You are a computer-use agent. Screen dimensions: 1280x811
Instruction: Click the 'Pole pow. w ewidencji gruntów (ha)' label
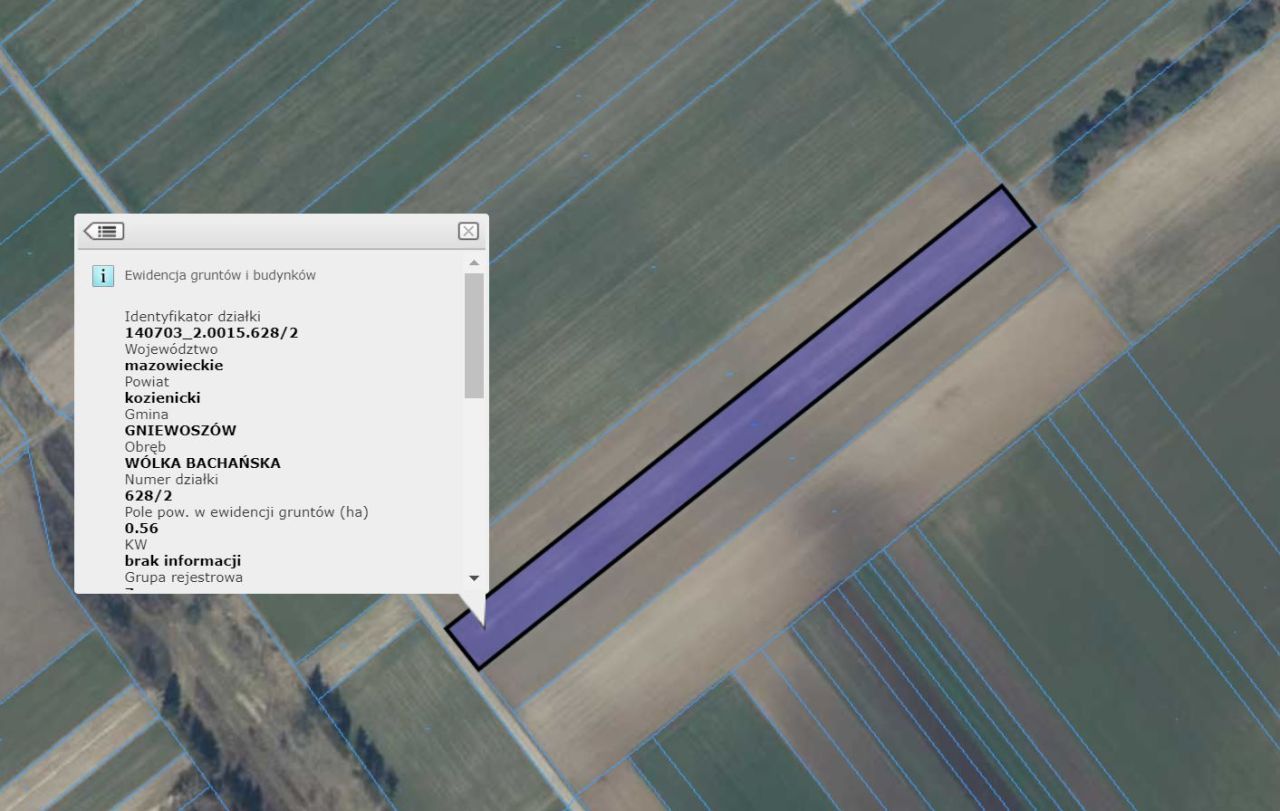pyautogui.click(x=246, y=512)
